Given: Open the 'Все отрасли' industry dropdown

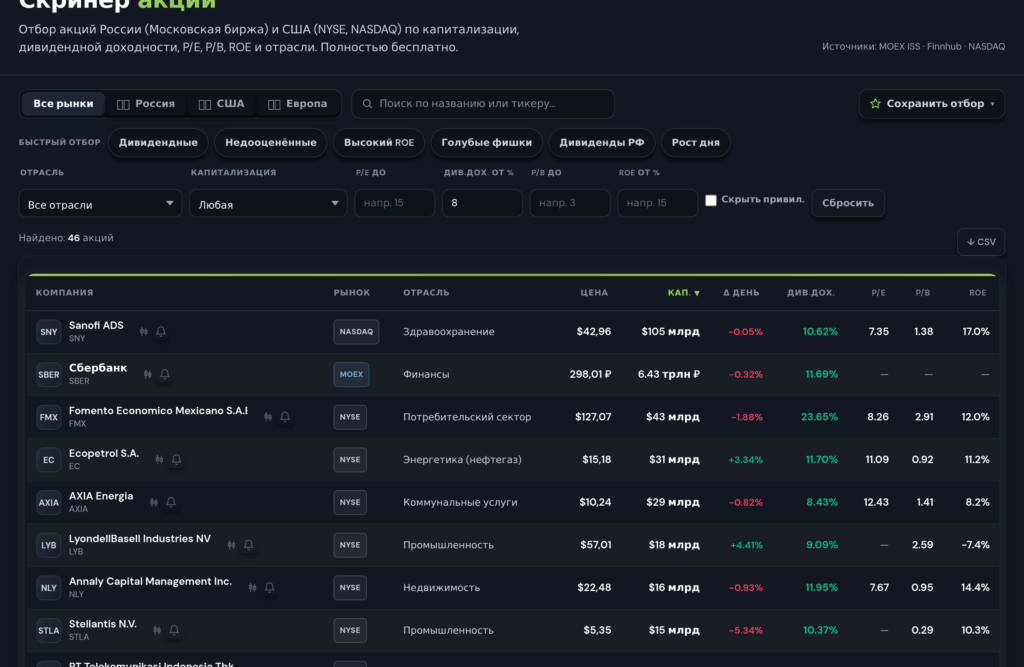Looking at the screenshot, I should (x=100, y=204).
